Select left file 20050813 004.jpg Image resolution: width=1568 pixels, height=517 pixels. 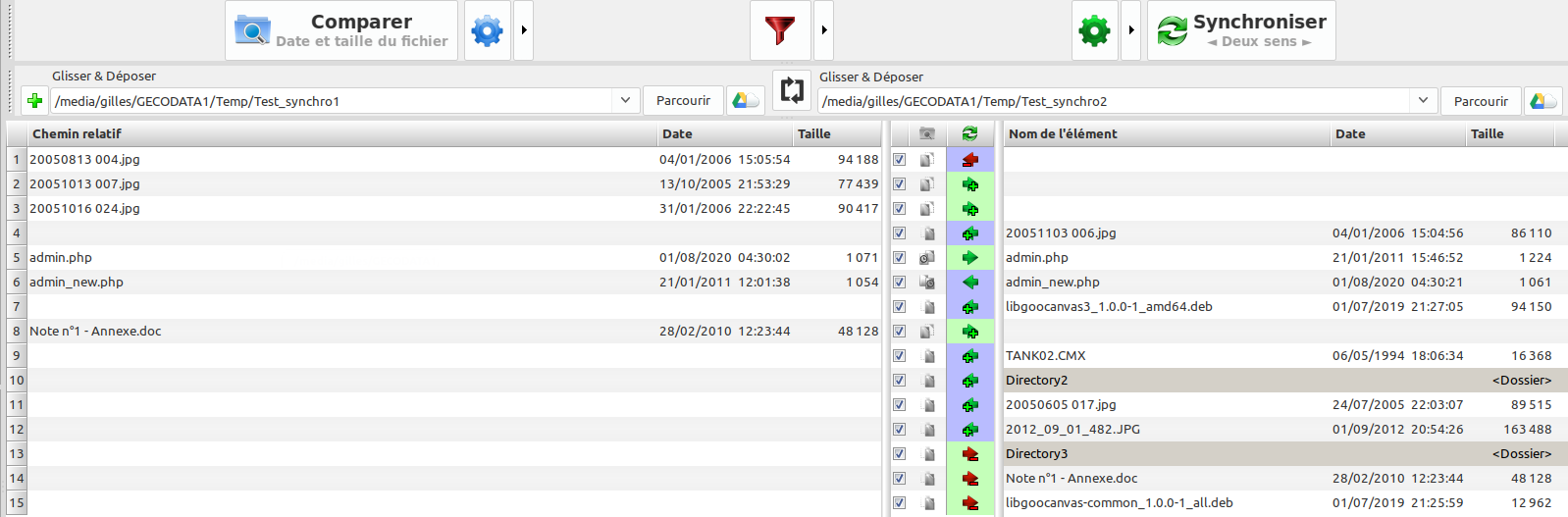[x=84, y=160]
